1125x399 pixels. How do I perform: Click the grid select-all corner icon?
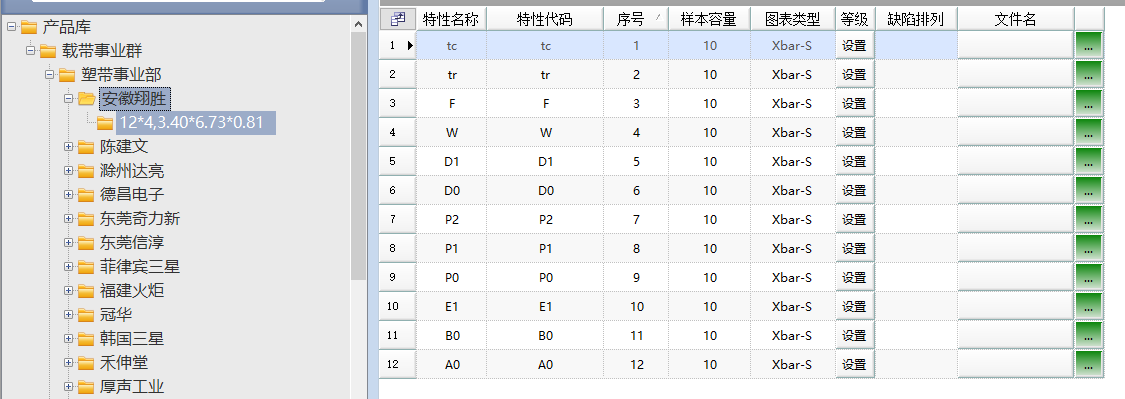(x=397, y=19)
